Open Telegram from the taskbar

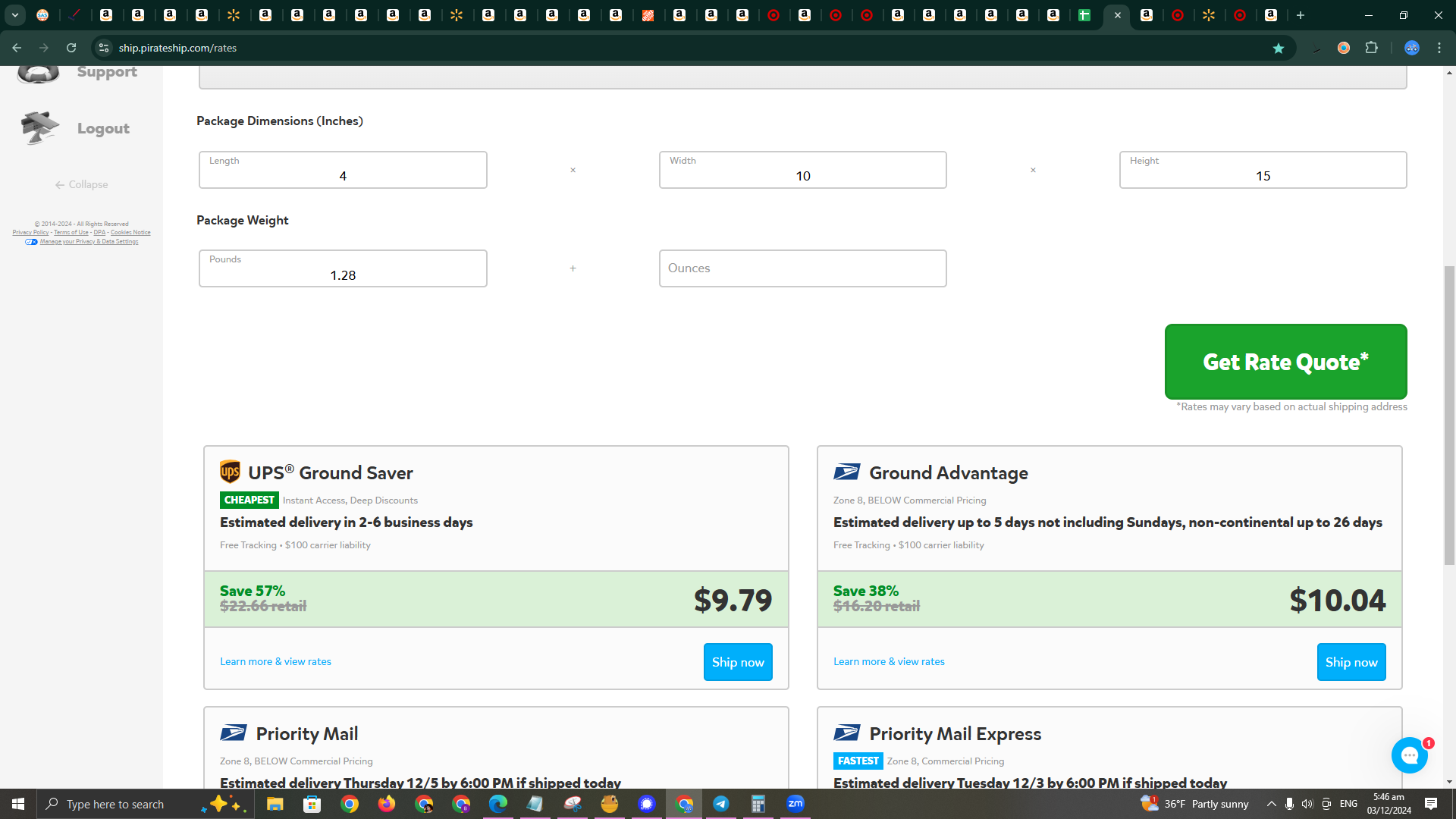(x=721, y=804)
